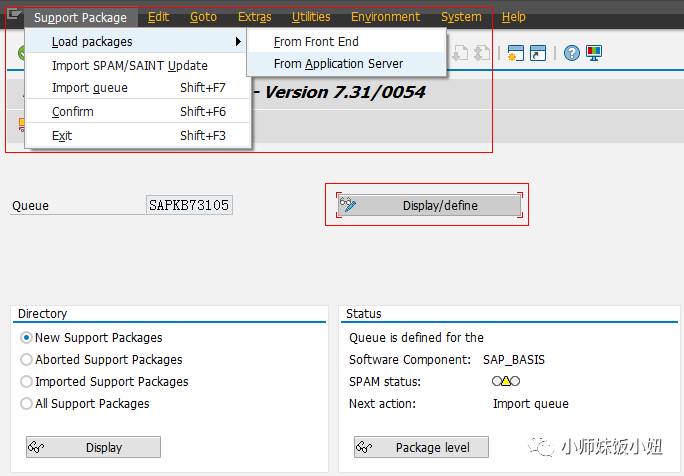This screenshot has height=476, width=684.
Task: Open the Environment menu
Action: tap(385, 17)
